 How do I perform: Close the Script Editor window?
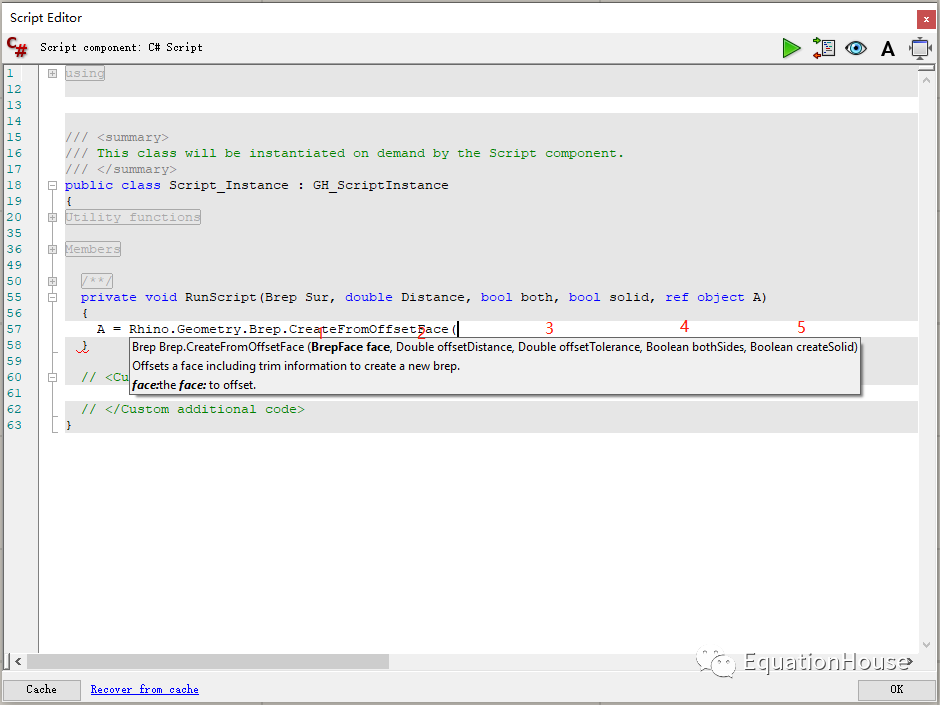[x=926, y=19]
